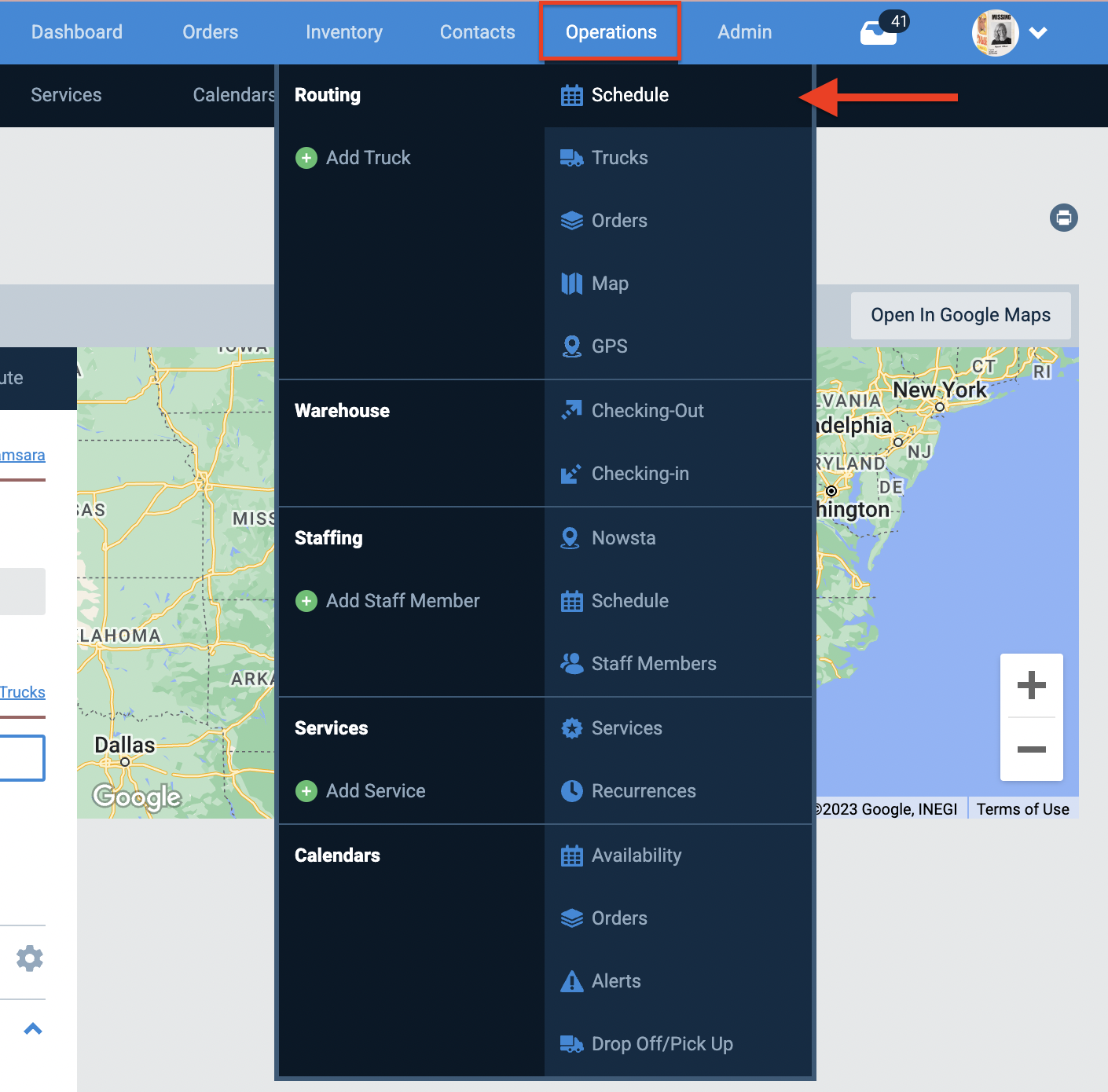The width and height of the screenshot is (1108, 1092).
Task: Open the Contacts tab
Action: 478,32
